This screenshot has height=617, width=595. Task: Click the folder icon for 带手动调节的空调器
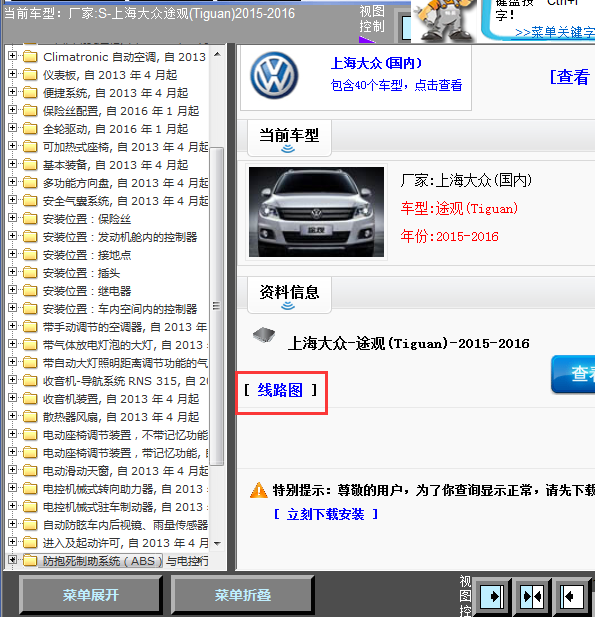click(x=30, y=327)
